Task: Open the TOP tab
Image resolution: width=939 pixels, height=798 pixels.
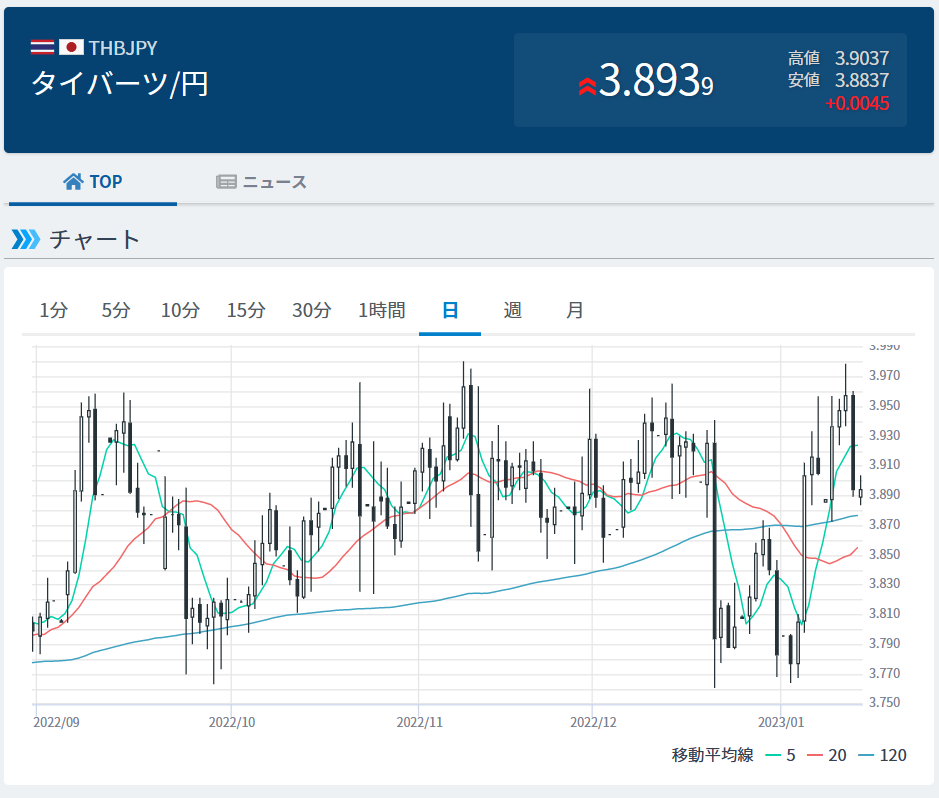Action: pyautogui.click(x=93, y=181)
